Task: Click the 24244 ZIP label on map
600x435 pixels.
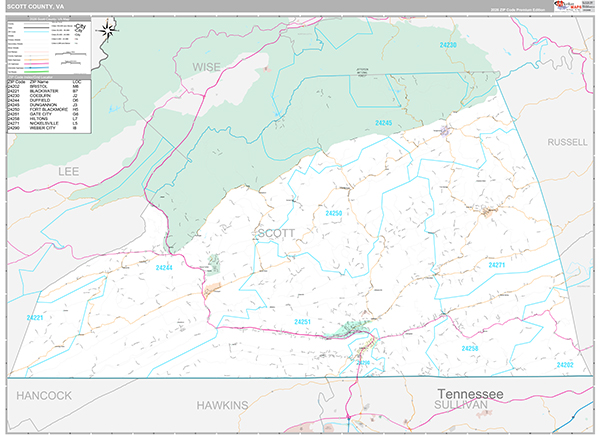Action: pos(164,267)
